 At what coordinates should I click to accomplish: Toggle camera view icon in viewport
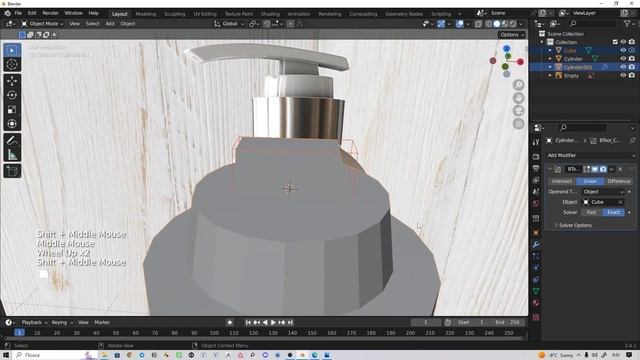pyautogui.click(x=518, y=111)
